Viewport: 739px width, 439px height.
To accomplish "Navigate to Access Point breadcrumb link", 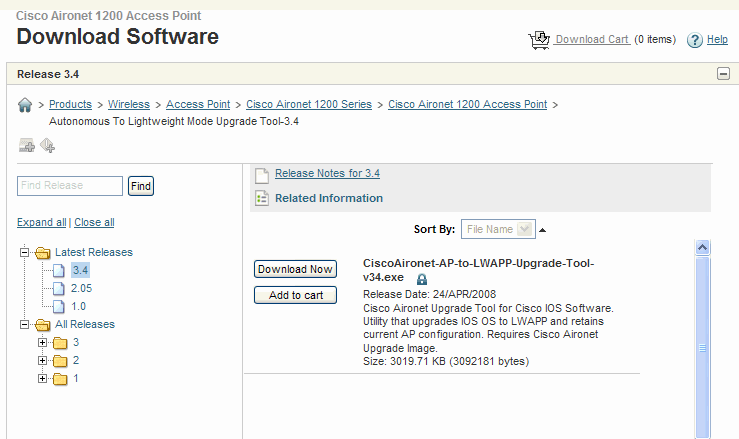I will (198, 104).
